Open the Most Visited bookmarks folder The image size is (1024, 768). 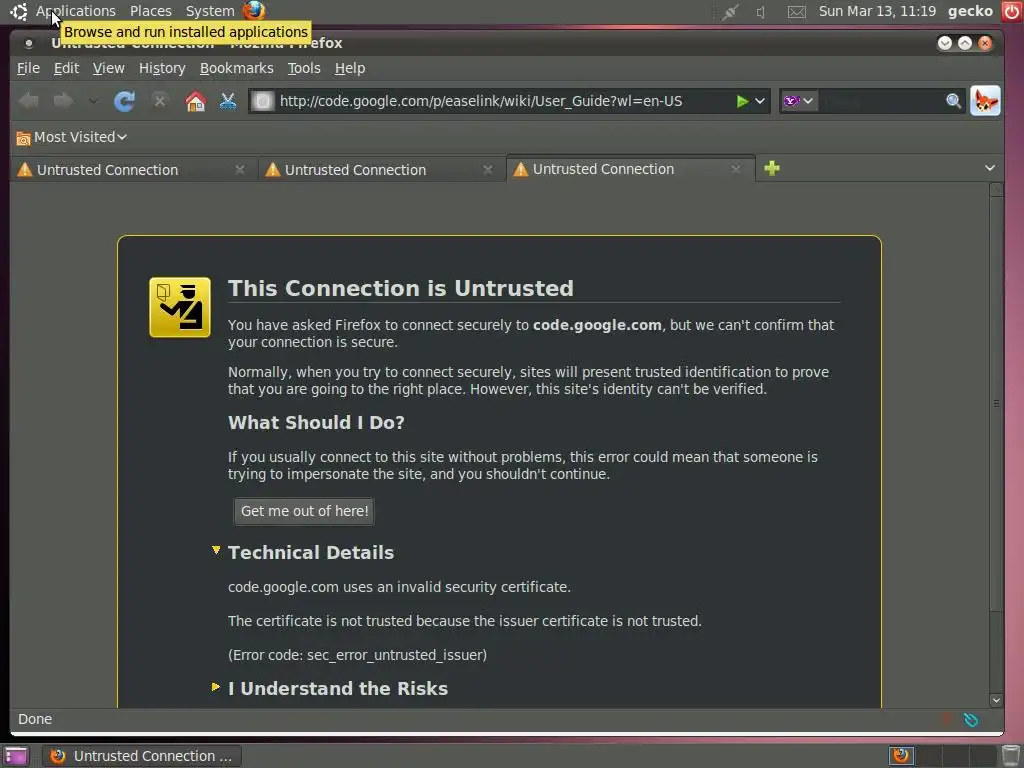point(71,137)
